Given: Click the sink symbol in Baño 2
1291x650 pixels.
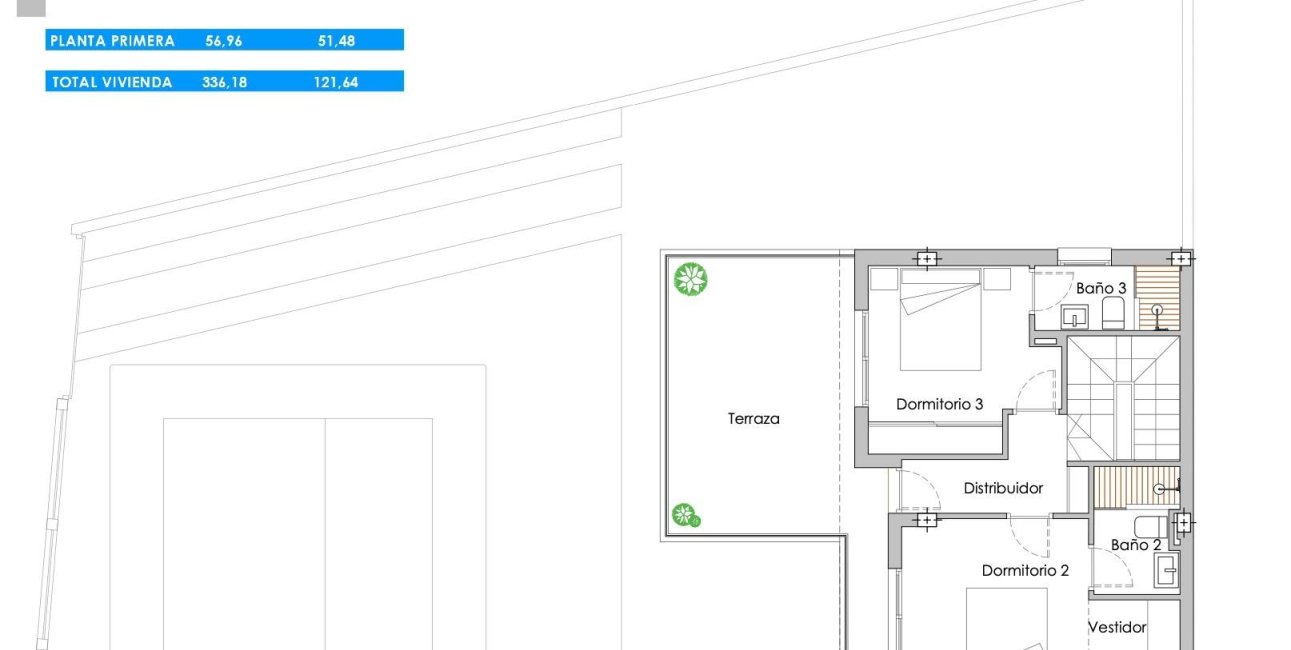Looking at the screenshot, I should (x=1166, y=570).
